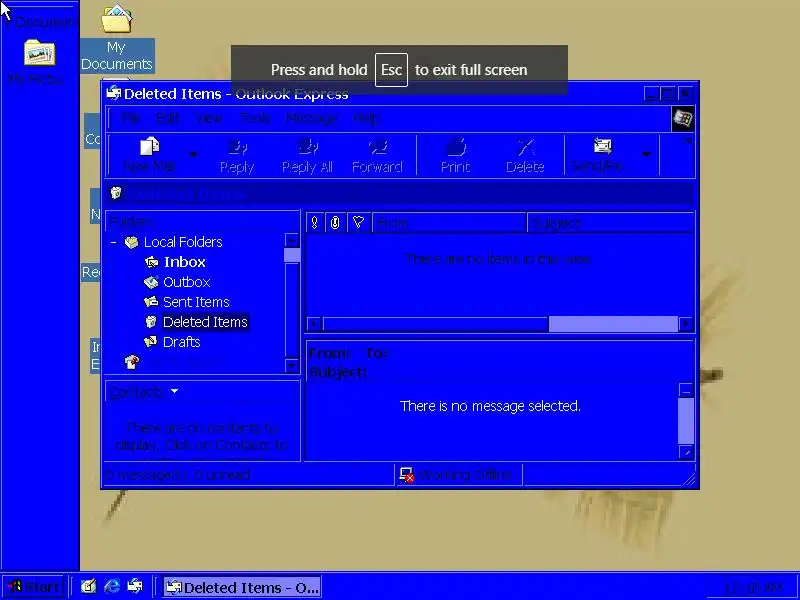Click the Sent Items folder icon
The height and width of the screenshot is (600, 800).
151,302
